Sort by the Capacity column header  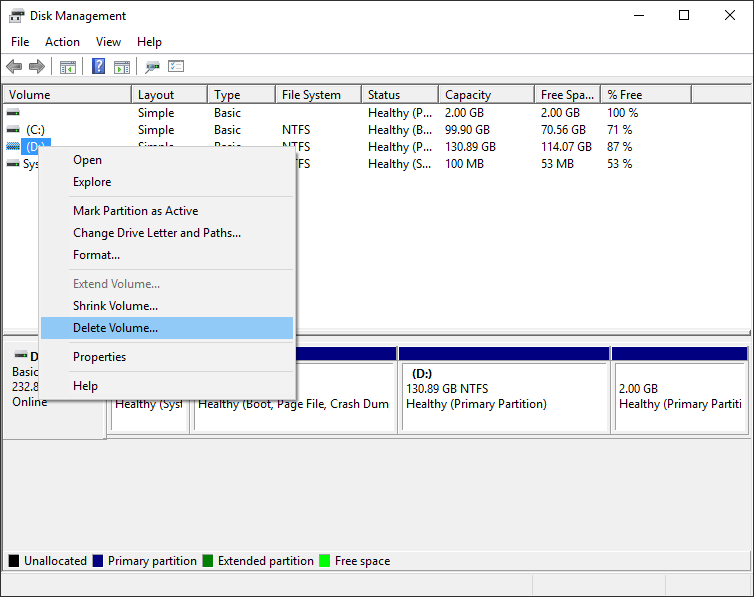tap(467, 95)
